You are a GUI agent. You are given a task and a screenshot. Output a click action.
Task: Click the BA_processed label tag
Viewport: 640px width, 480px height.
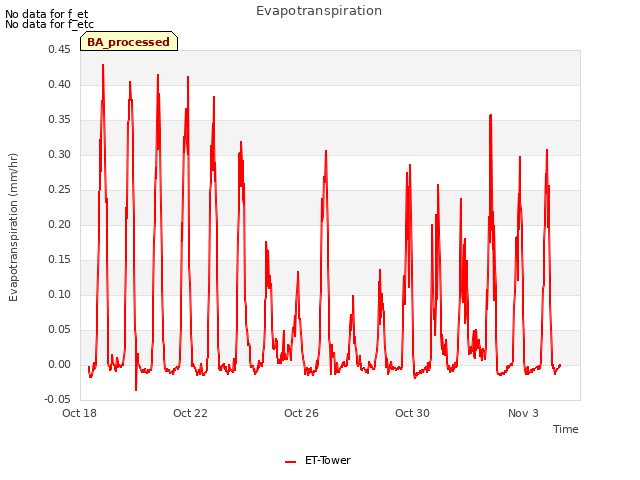point(129,41)
